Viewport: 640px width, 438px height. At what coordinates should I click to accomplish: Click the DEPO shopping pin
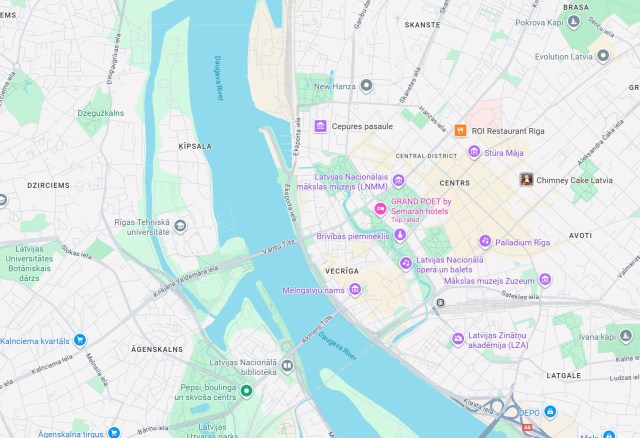coord(550,412)
